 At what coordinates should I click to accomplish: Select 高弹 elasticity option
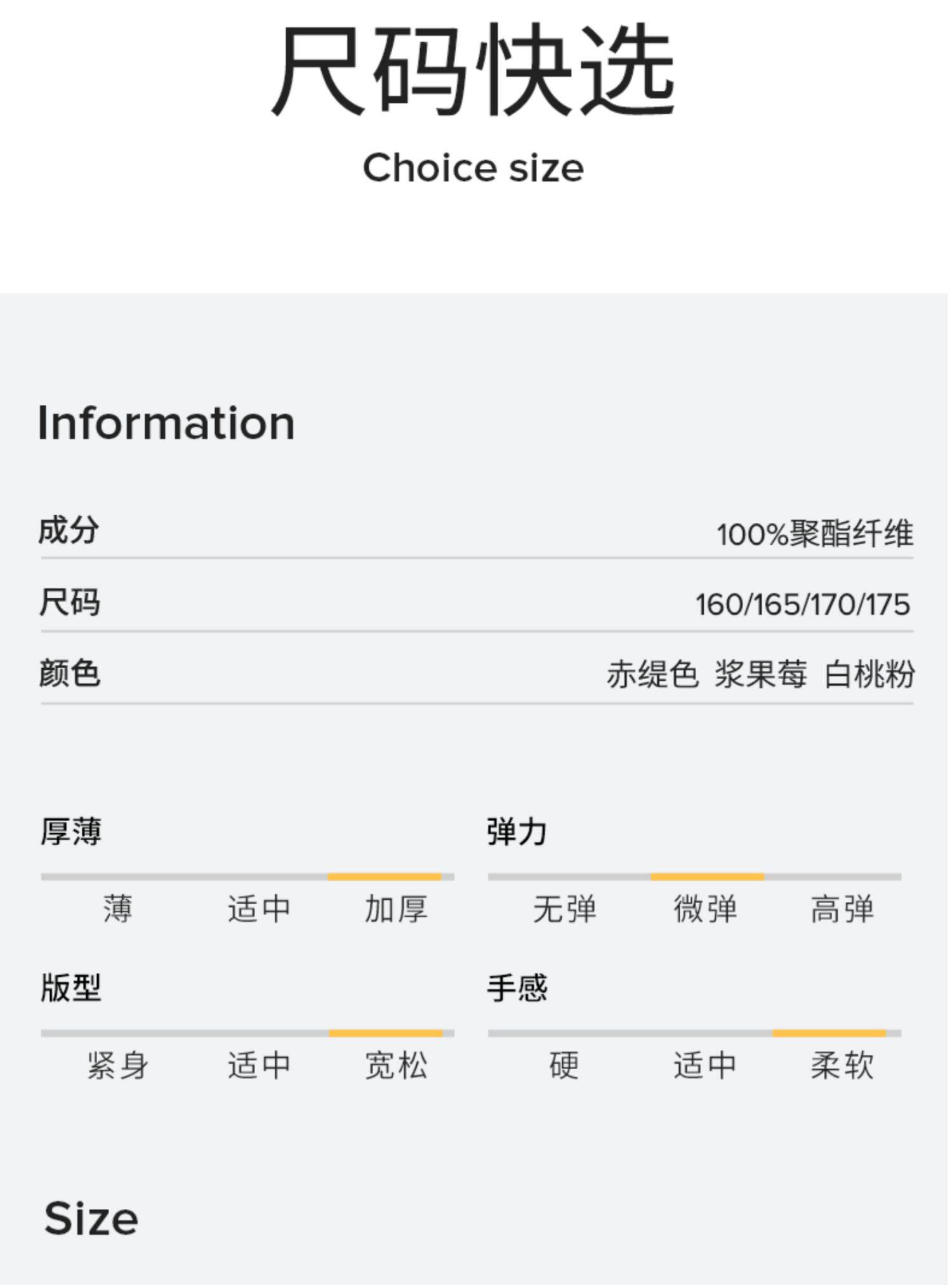842,909
